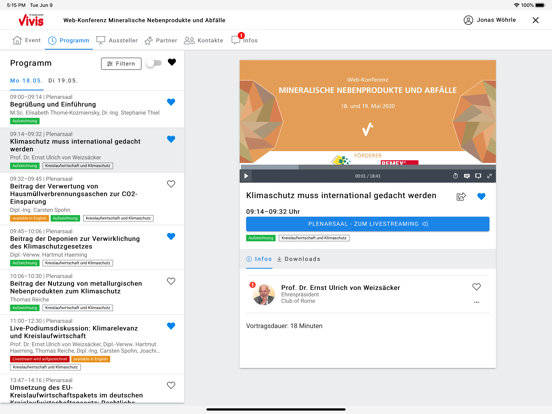This screenshot has height=414, width=552.
Task: Favorite metallurgischen Nebenprodukten session heart
Action: coord(171,281)
